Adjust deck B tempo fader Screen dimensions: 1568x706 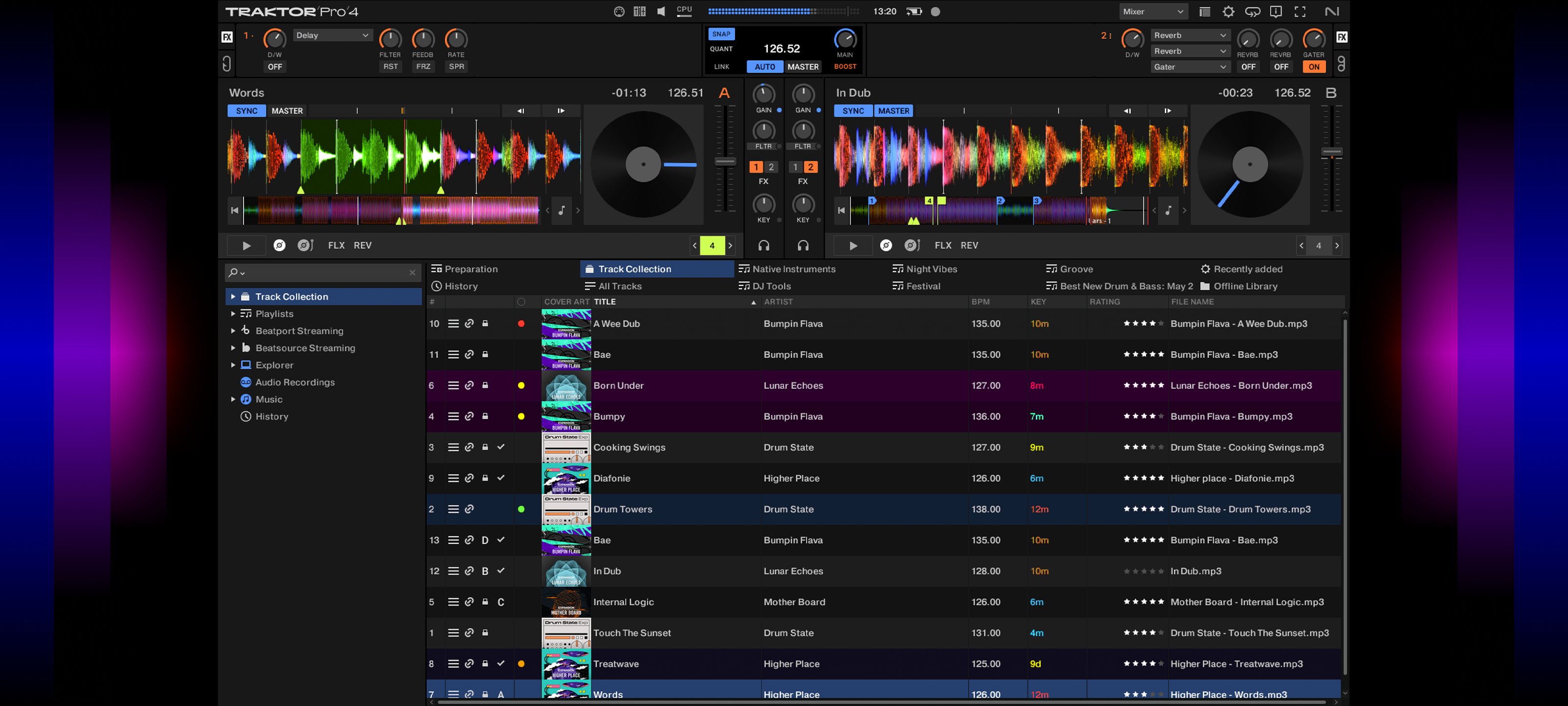pyautogui.click(x=1332, y=152)
